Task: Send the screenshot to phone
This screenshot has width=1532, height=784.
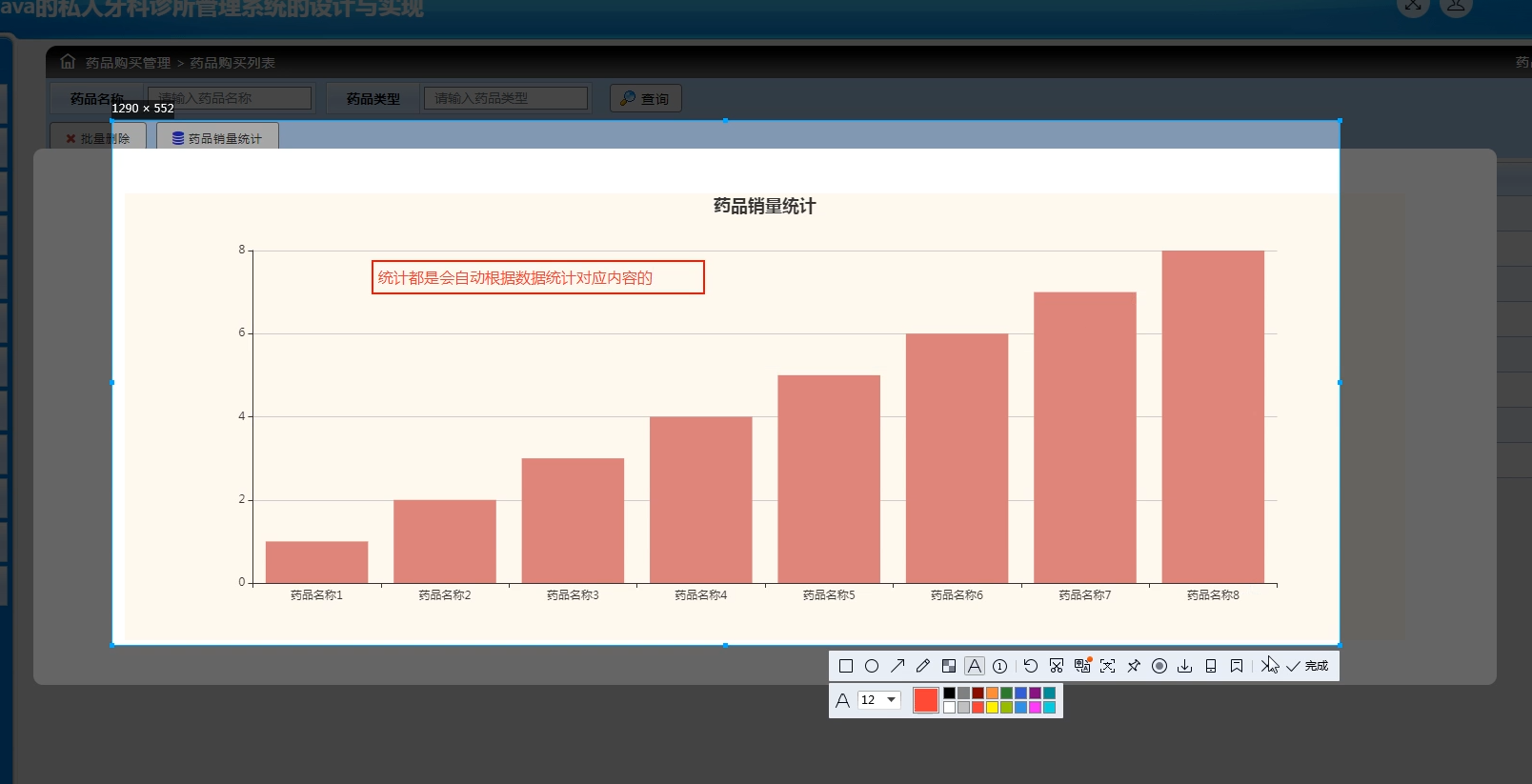Action: pyautogui.click(x=1211, y=666)
